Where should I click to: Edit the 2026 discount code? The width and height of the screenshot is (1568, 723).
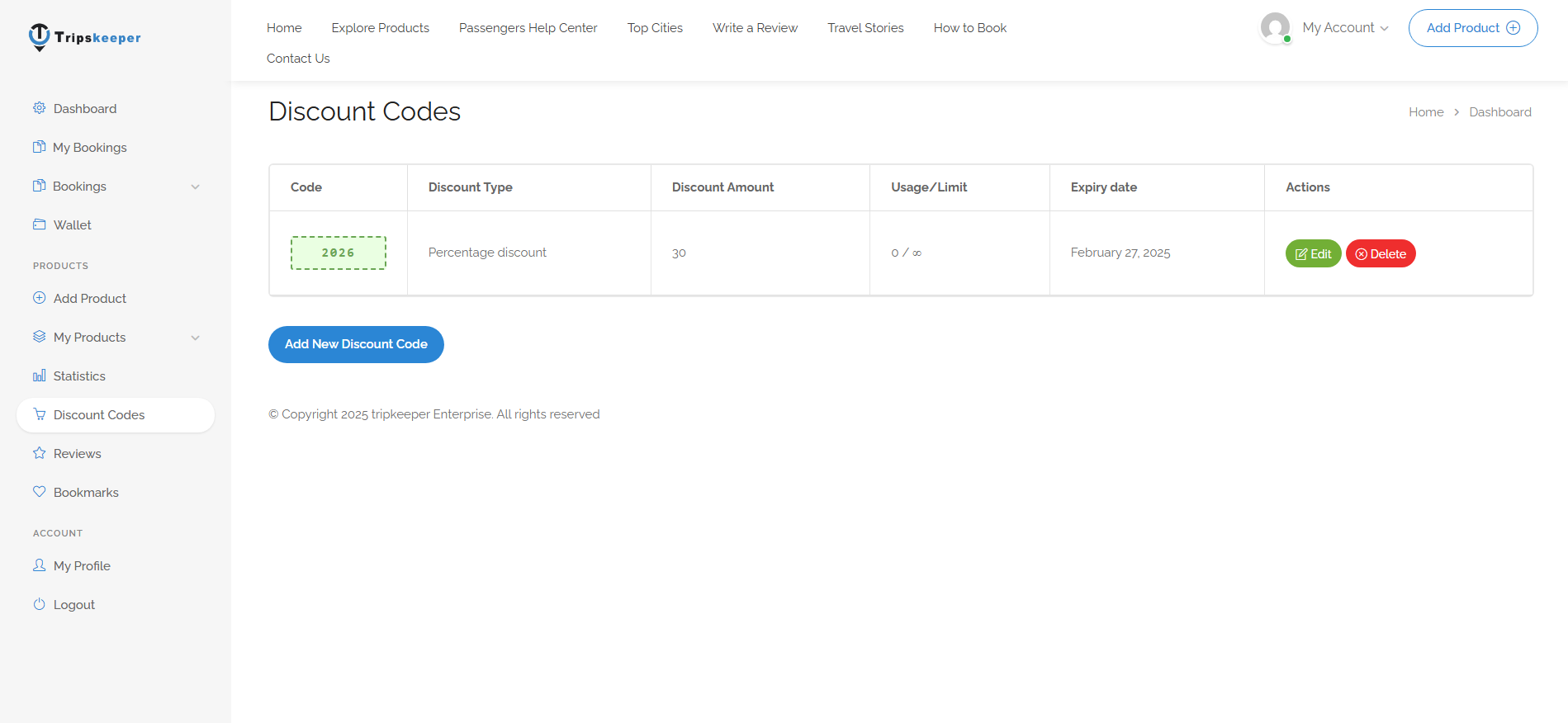pos(1313,254)
